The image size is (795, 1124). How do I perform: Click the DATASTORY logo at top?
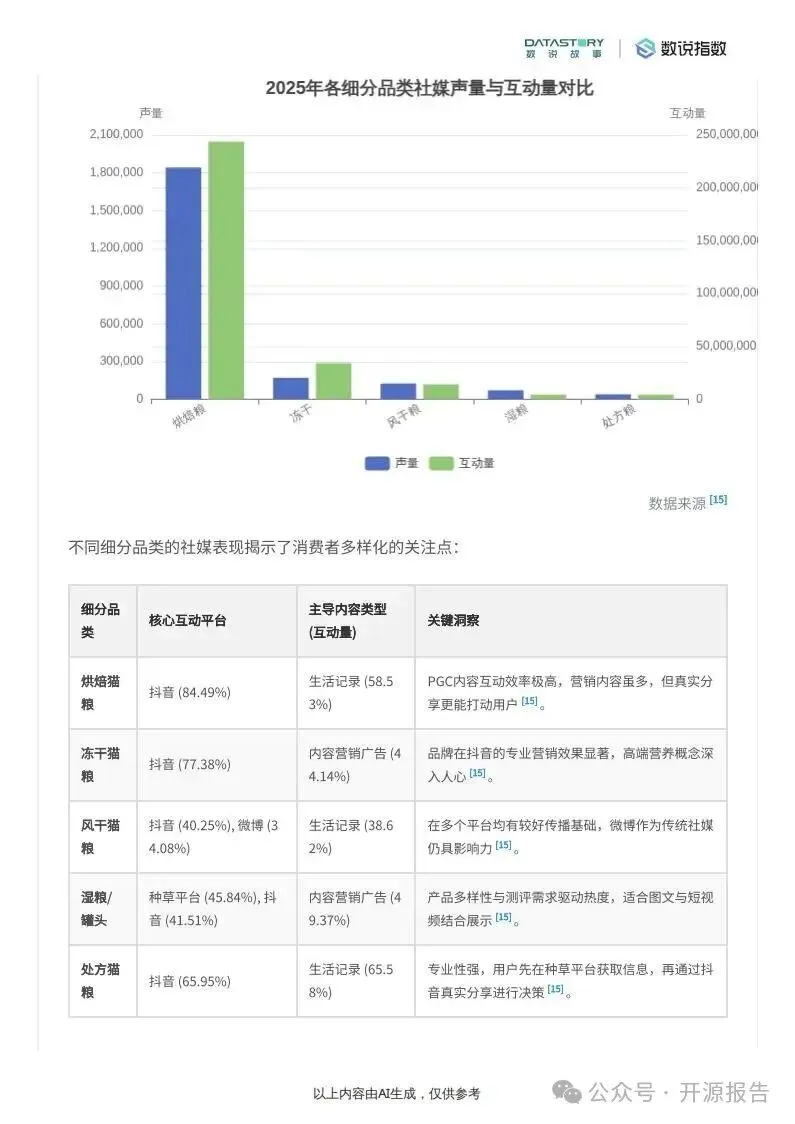pyautogui.click(x=564, y=48)
